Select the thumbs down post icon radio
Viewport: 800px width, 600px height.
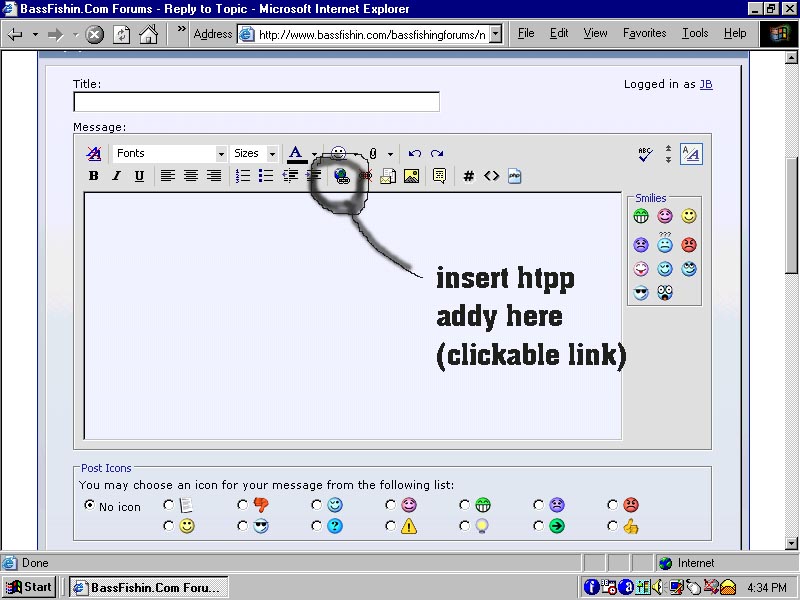click(242, 505)
